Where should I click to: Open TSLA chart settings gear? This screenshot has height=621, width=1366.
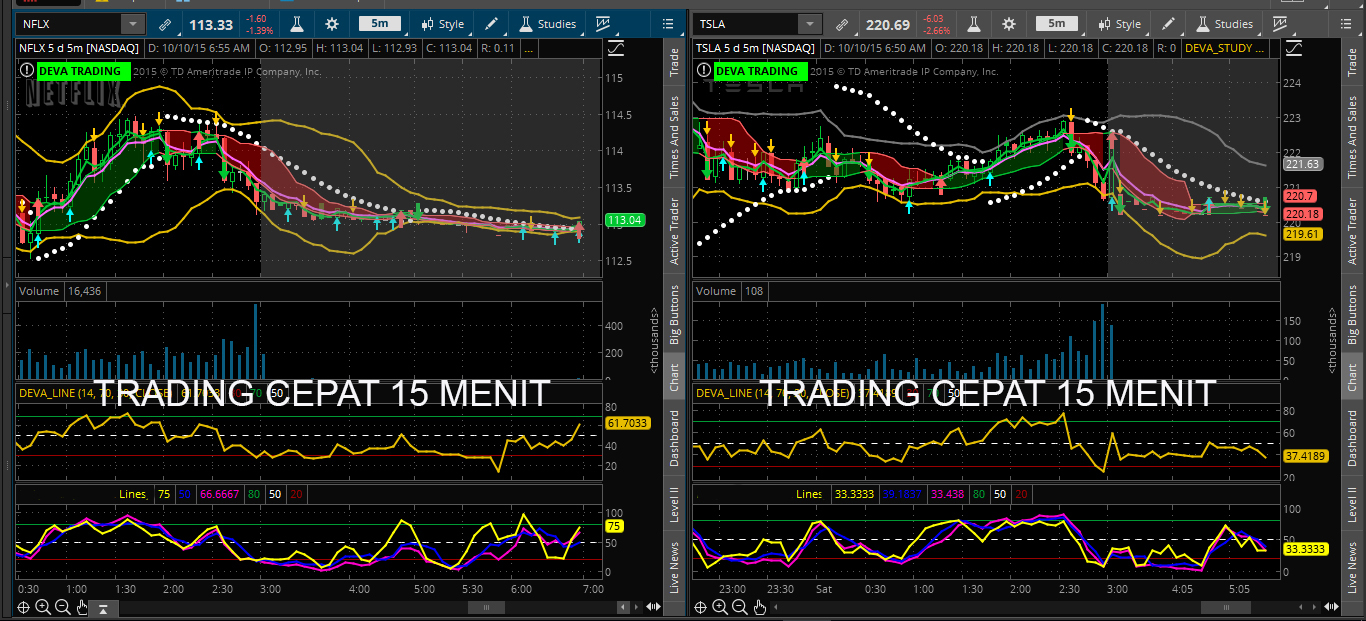(1008, 24)
